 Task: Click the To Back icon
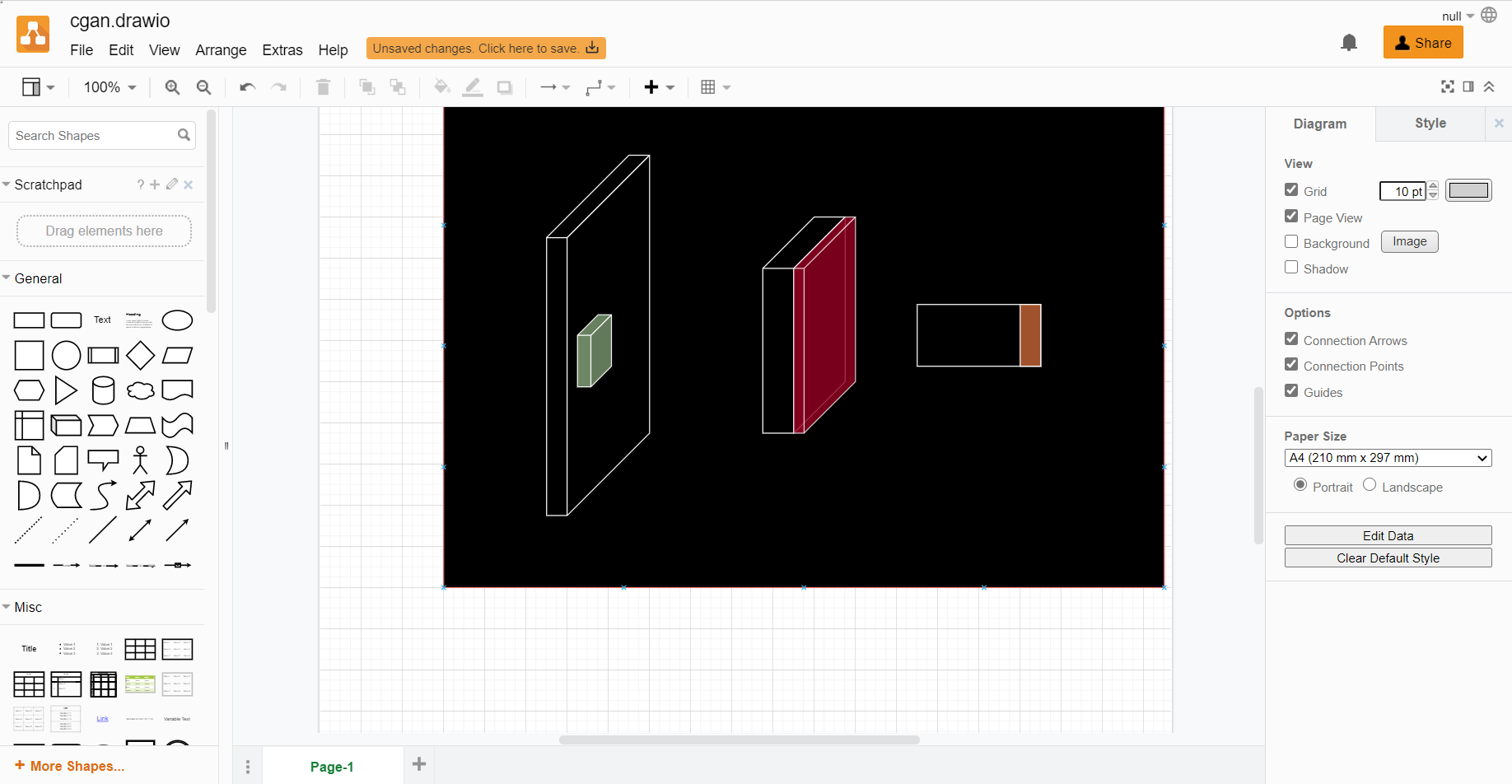click(x=398, y=87)
